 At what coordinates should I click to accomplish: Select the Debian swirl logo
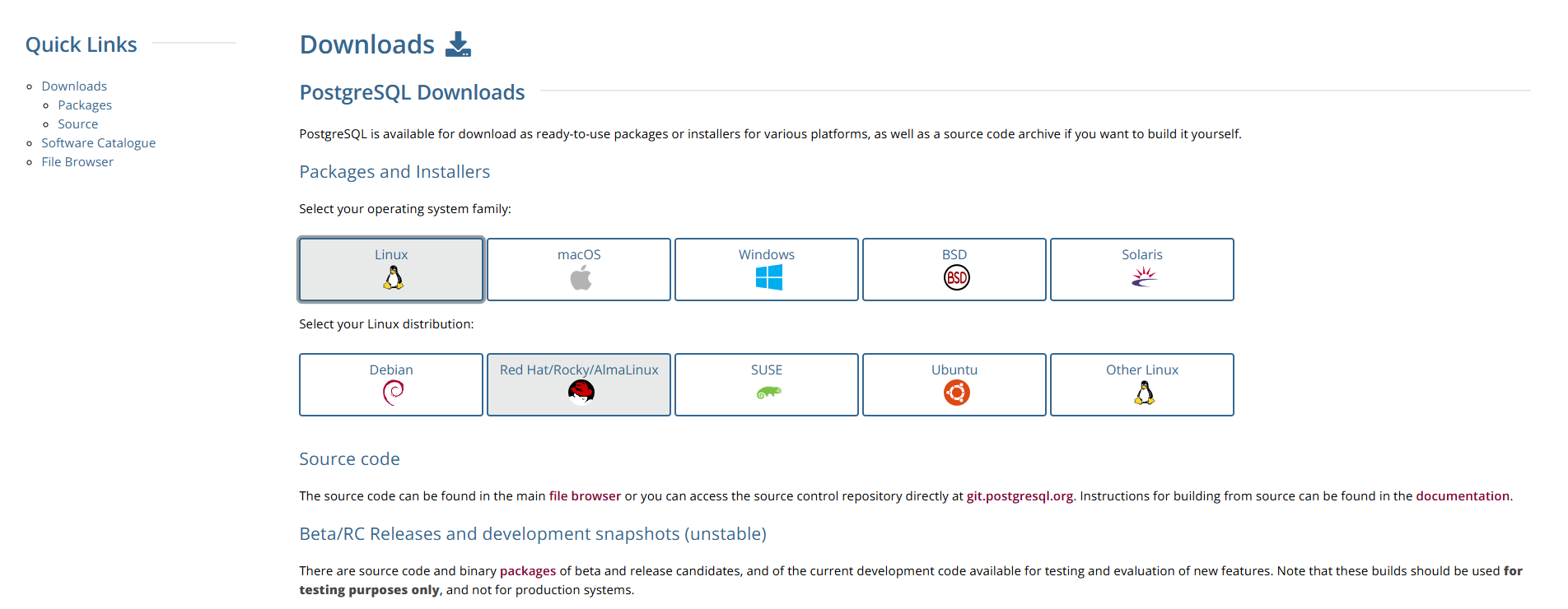tap(393, 393)
